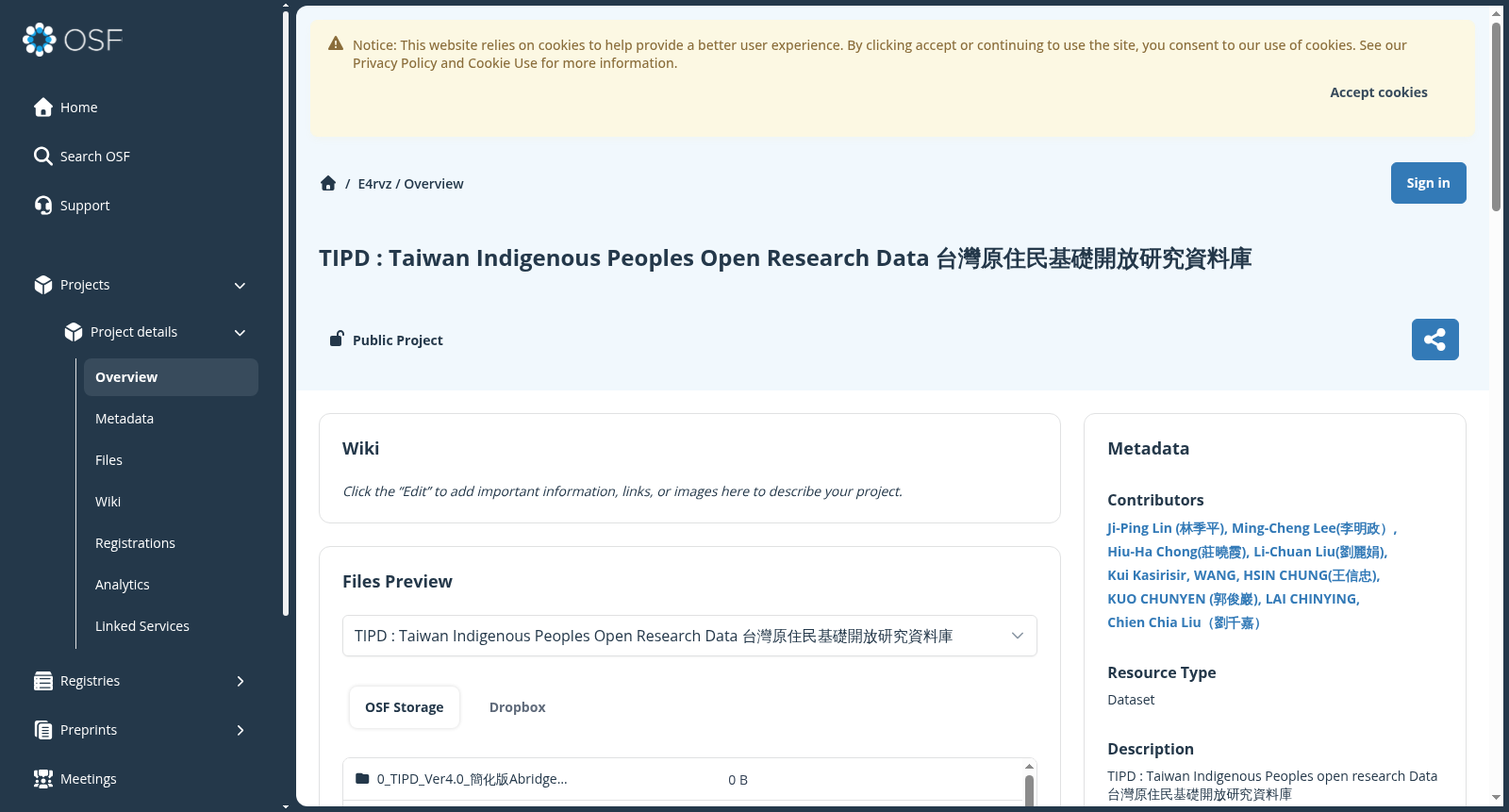Select the Overview sidebar item
1509x812 pixels.
tap(171, 377)
